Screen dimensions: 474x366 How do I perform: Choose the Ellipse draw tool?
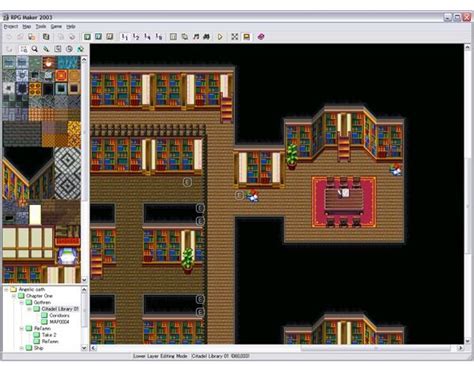[69, 49]
